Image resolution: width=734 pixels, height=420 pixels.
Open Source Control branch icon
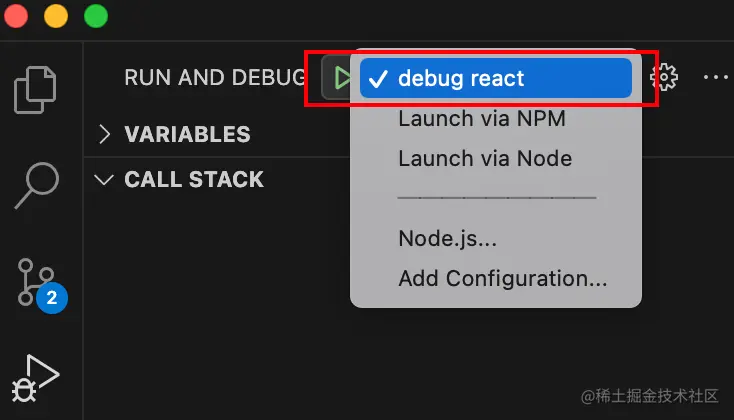(x=36, y=282)
